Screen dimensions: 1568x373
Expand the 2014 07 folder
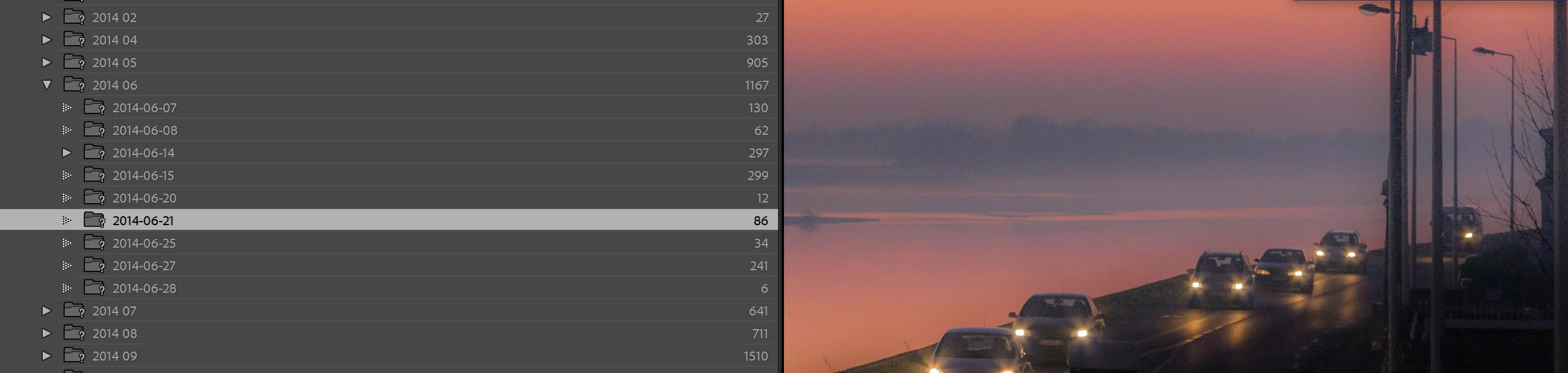[46, 311]
